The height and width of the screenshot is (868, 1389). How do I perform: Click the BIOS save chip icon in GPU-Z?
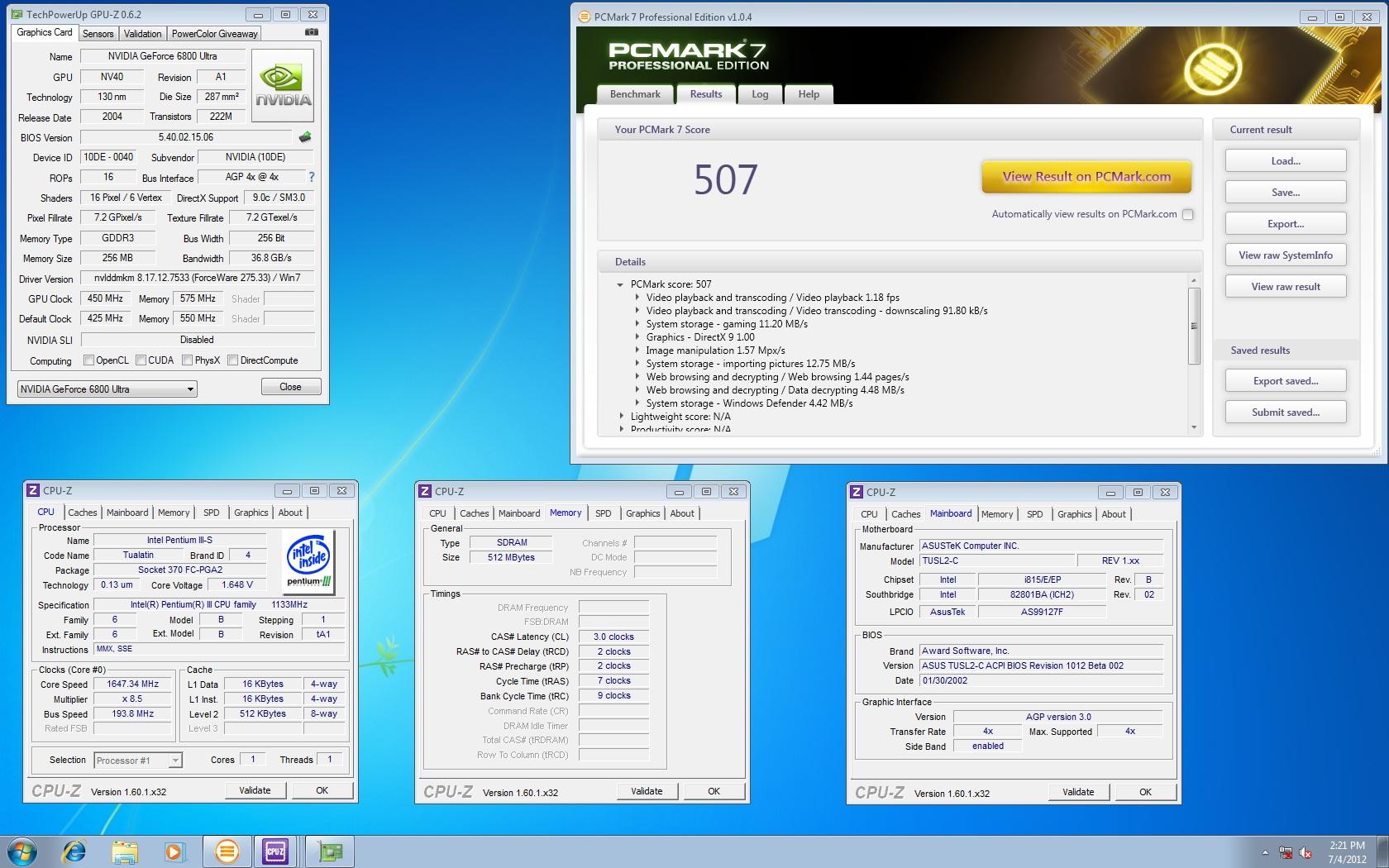305,137
